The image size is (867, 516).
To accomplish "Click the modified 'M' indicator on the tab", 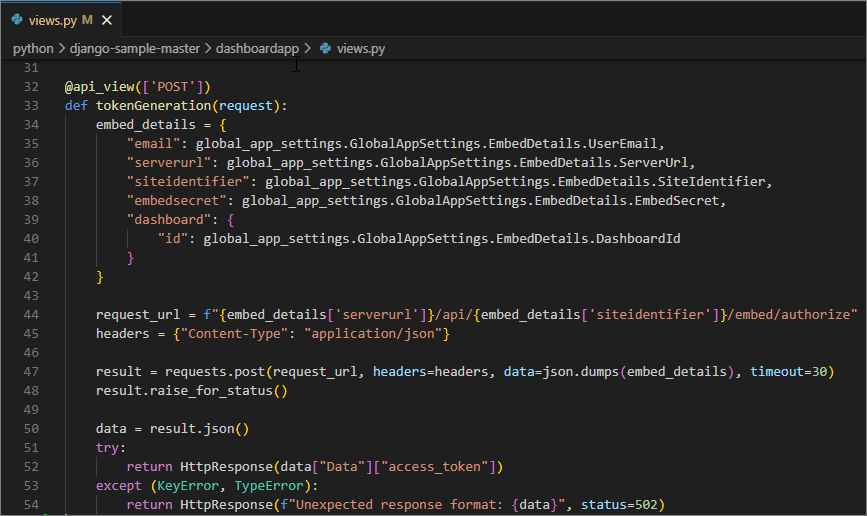I will coord(88,20).
